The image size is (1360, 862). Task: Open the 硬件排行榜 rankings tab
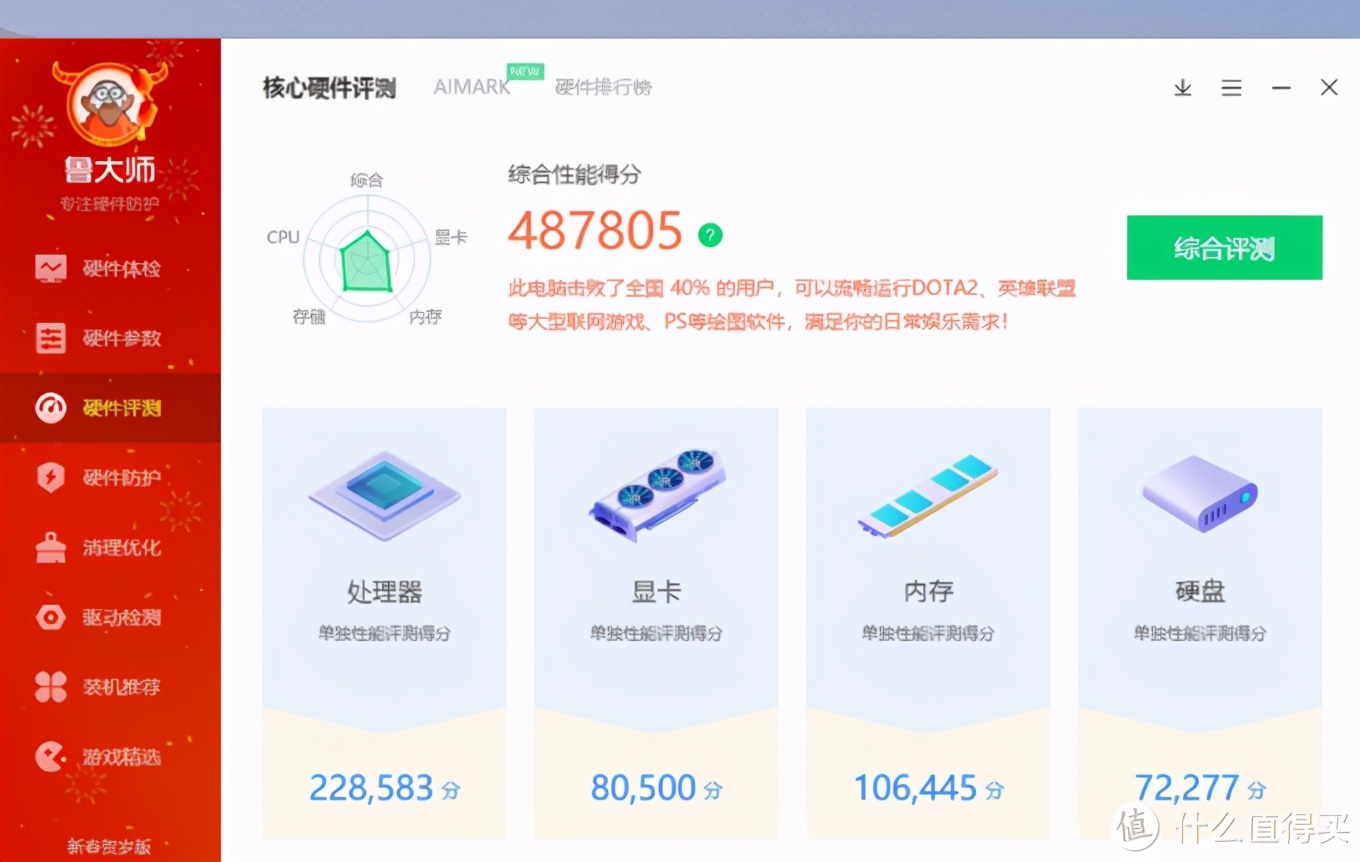pos(603,88)
